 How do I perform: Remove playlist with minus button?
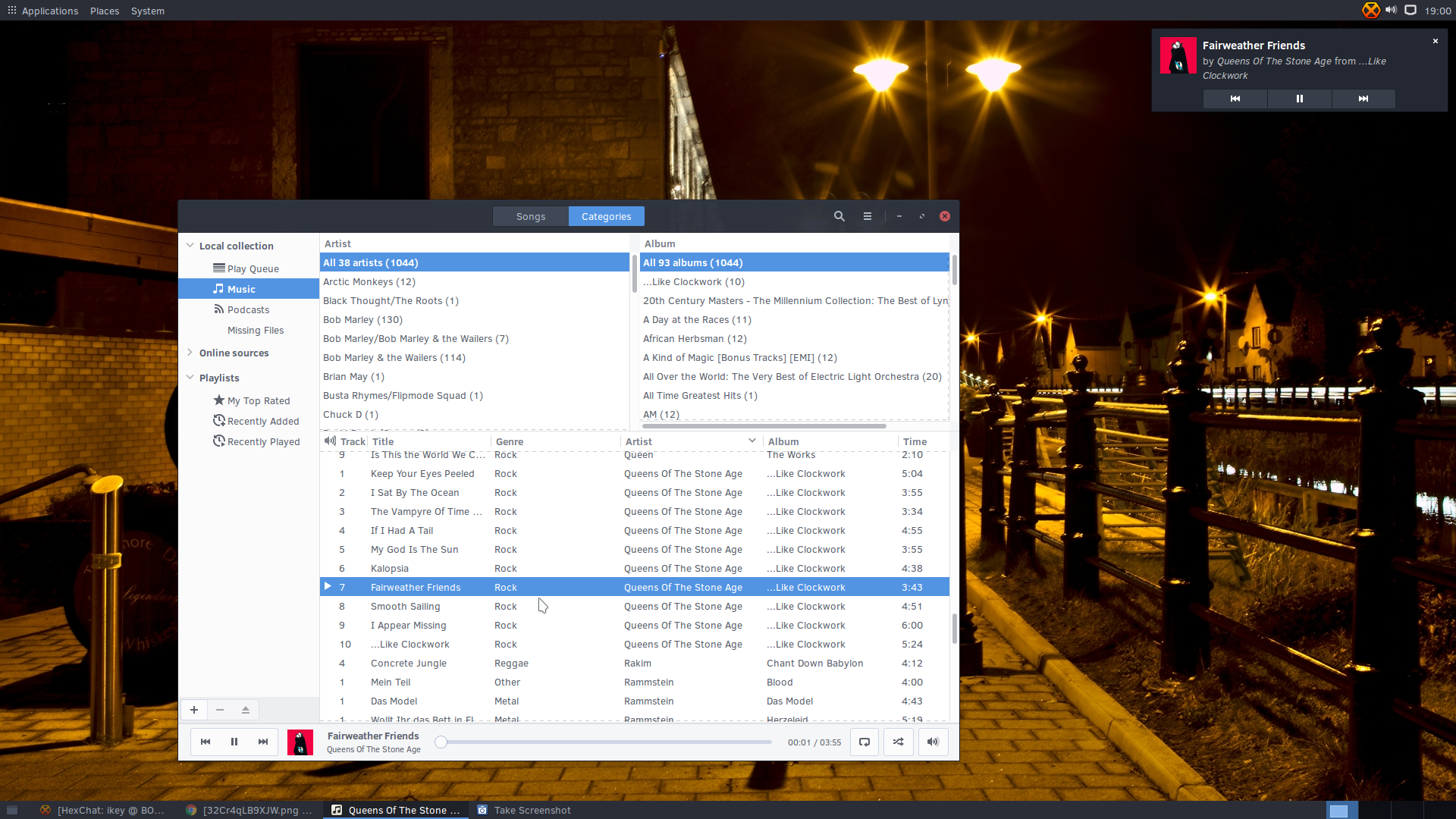(x=220, y=710)
